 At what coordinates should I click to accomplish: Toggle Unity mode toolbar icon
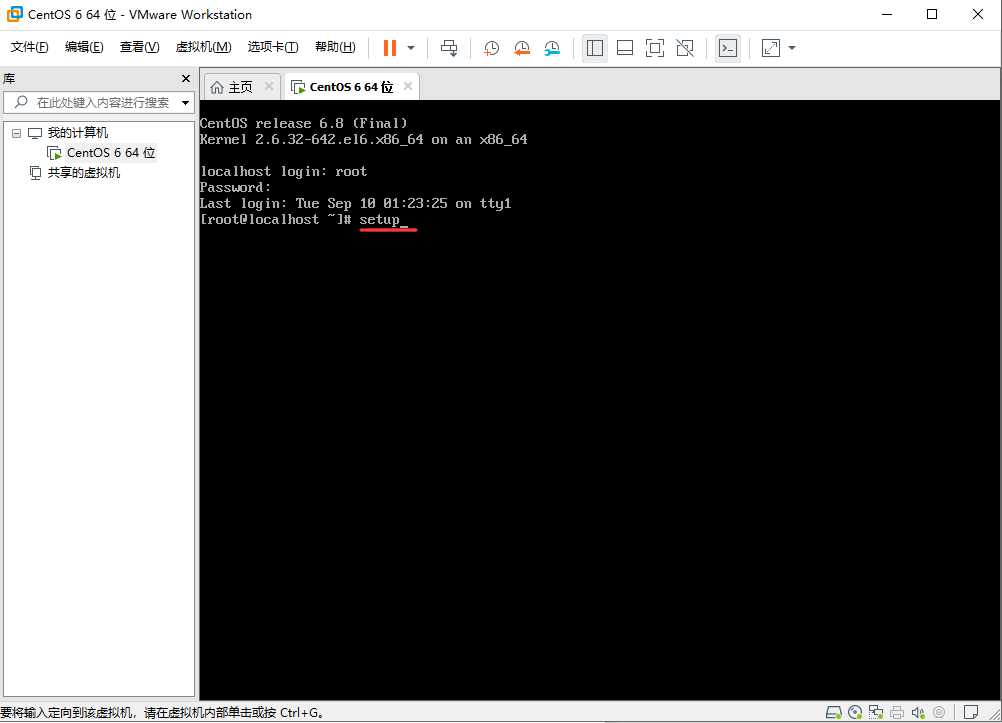click(x=685, y=48)
